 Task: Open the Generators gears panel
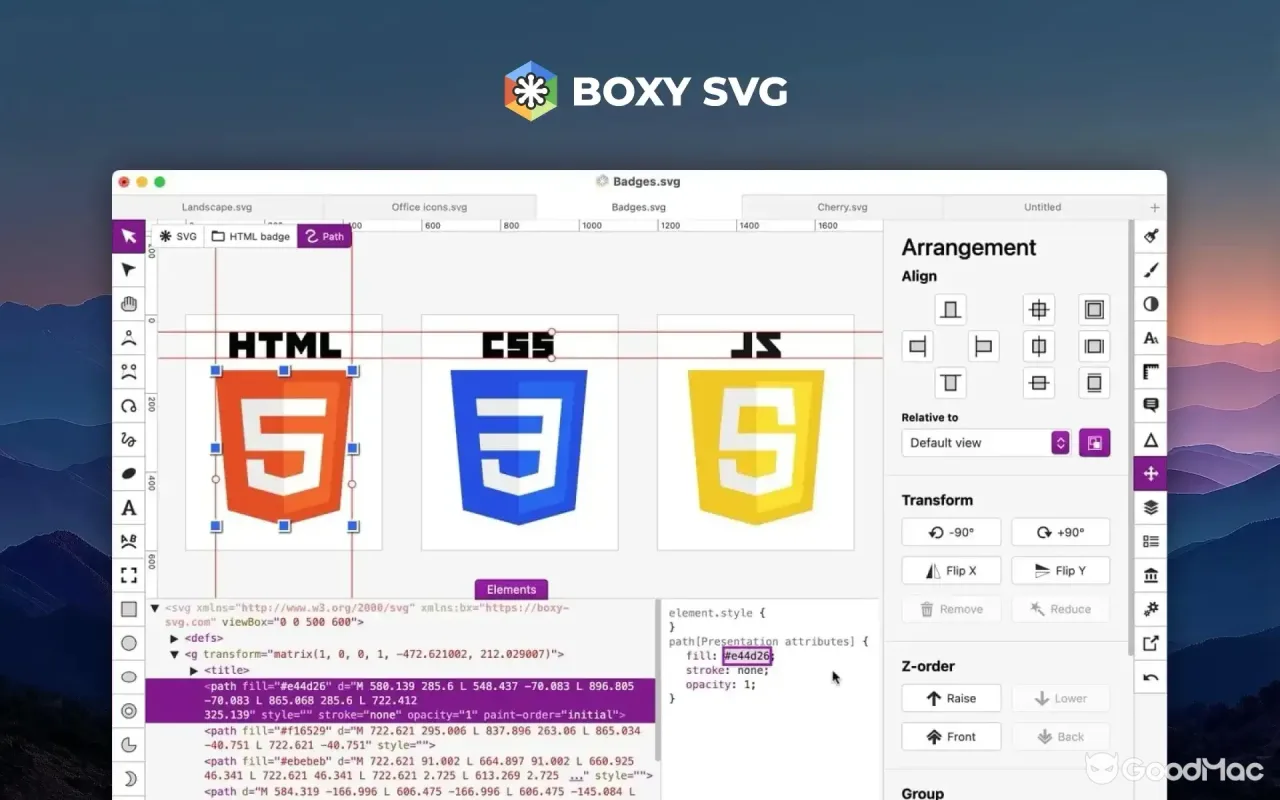pos(1151,609)
